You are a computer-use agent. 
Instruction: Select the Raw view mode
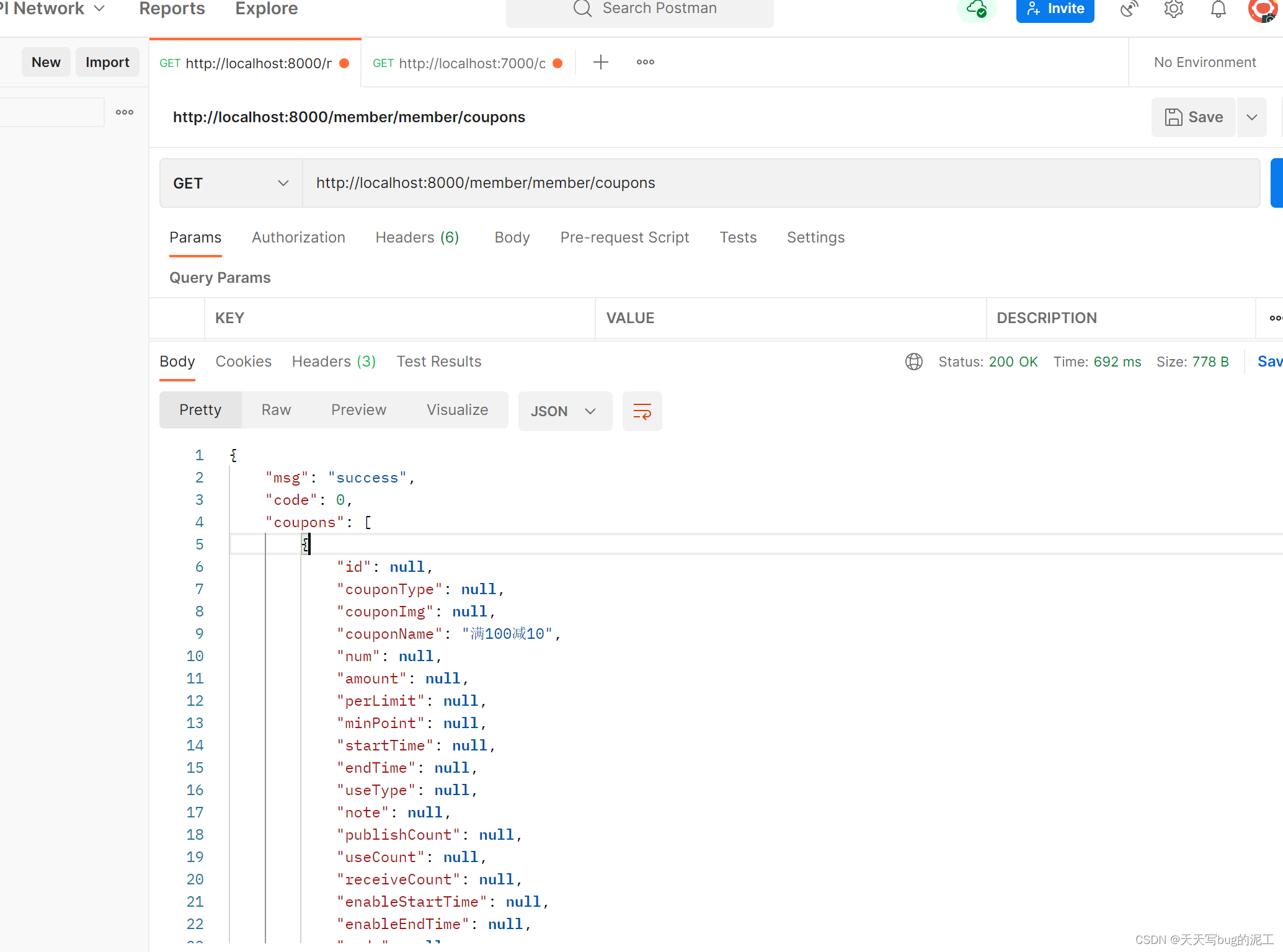pos(276,410)
